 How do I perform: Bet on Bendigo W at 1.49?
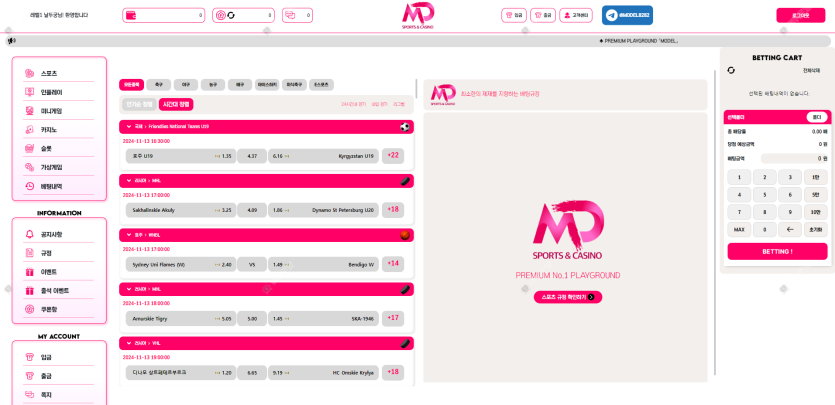(x=323, y=265)
